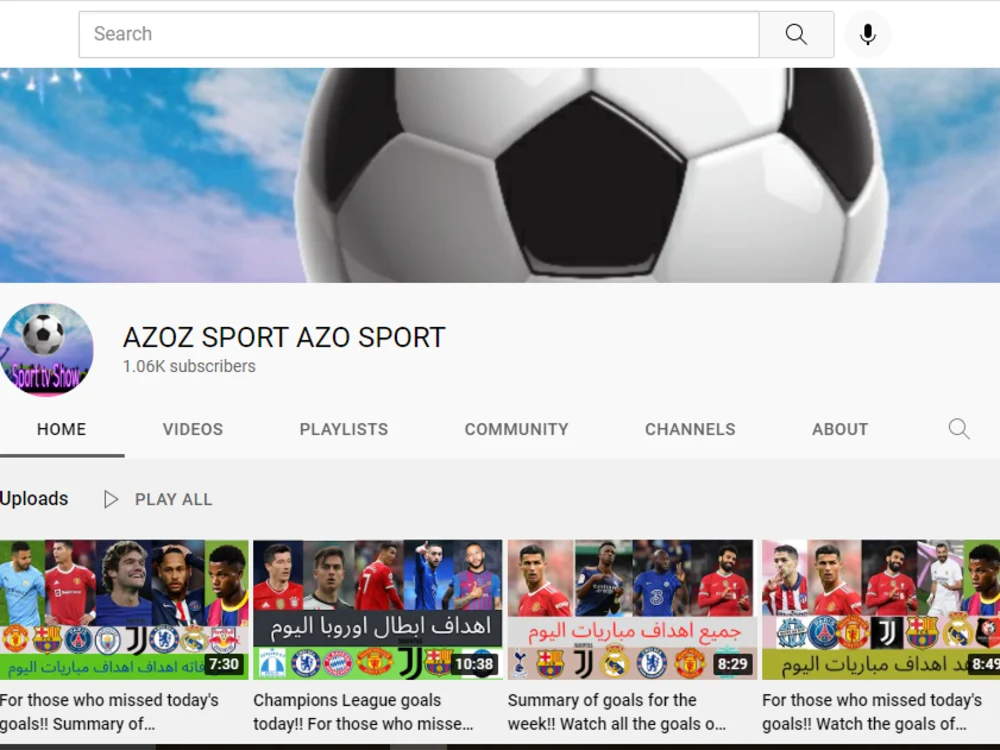1000x750 pixels.
Task: Click the PLAY ALL button
Action: coord(158,499)
